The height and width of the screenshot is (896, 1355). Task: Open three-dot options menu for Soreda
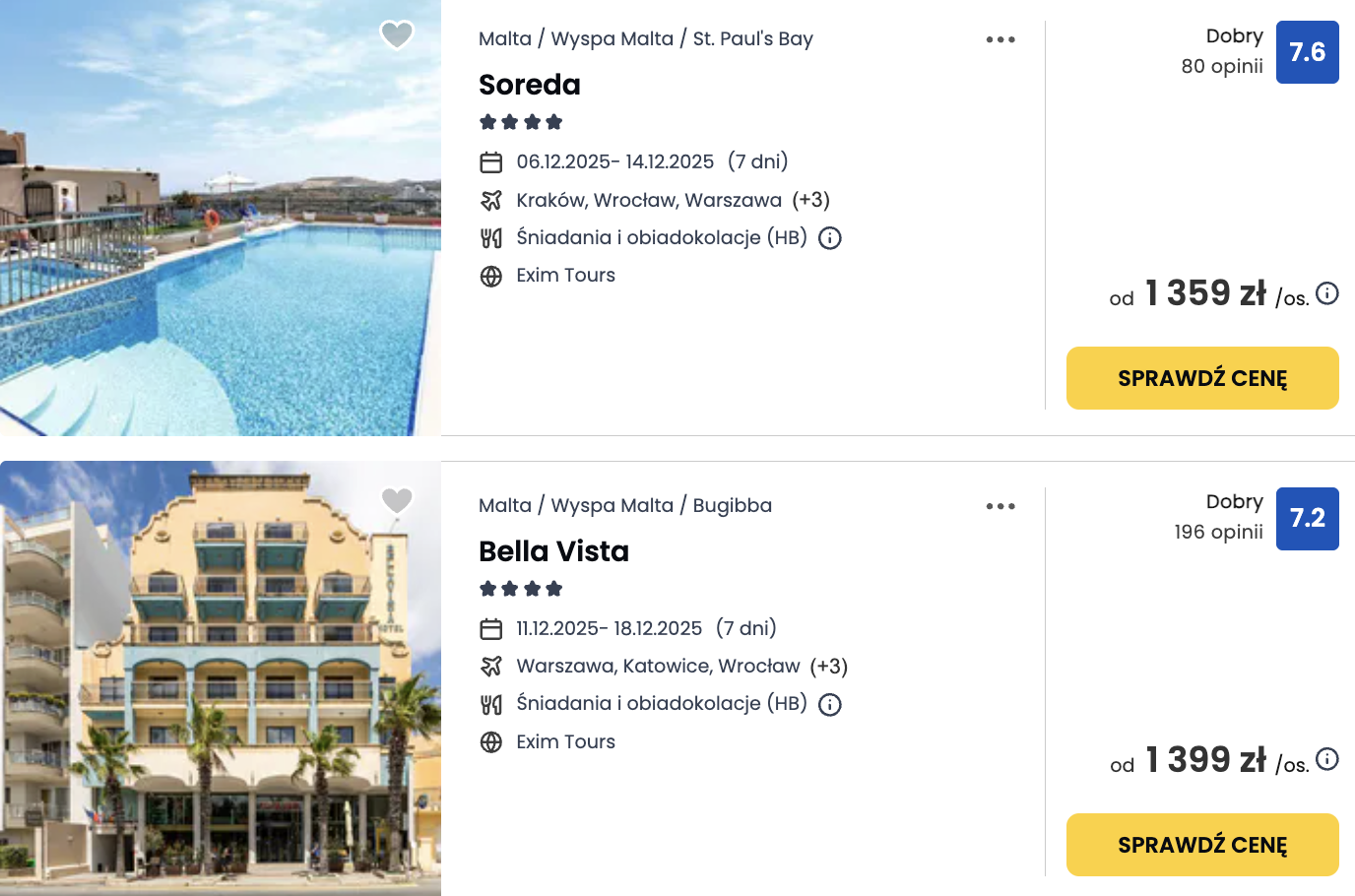click(x=1000, y=39)
